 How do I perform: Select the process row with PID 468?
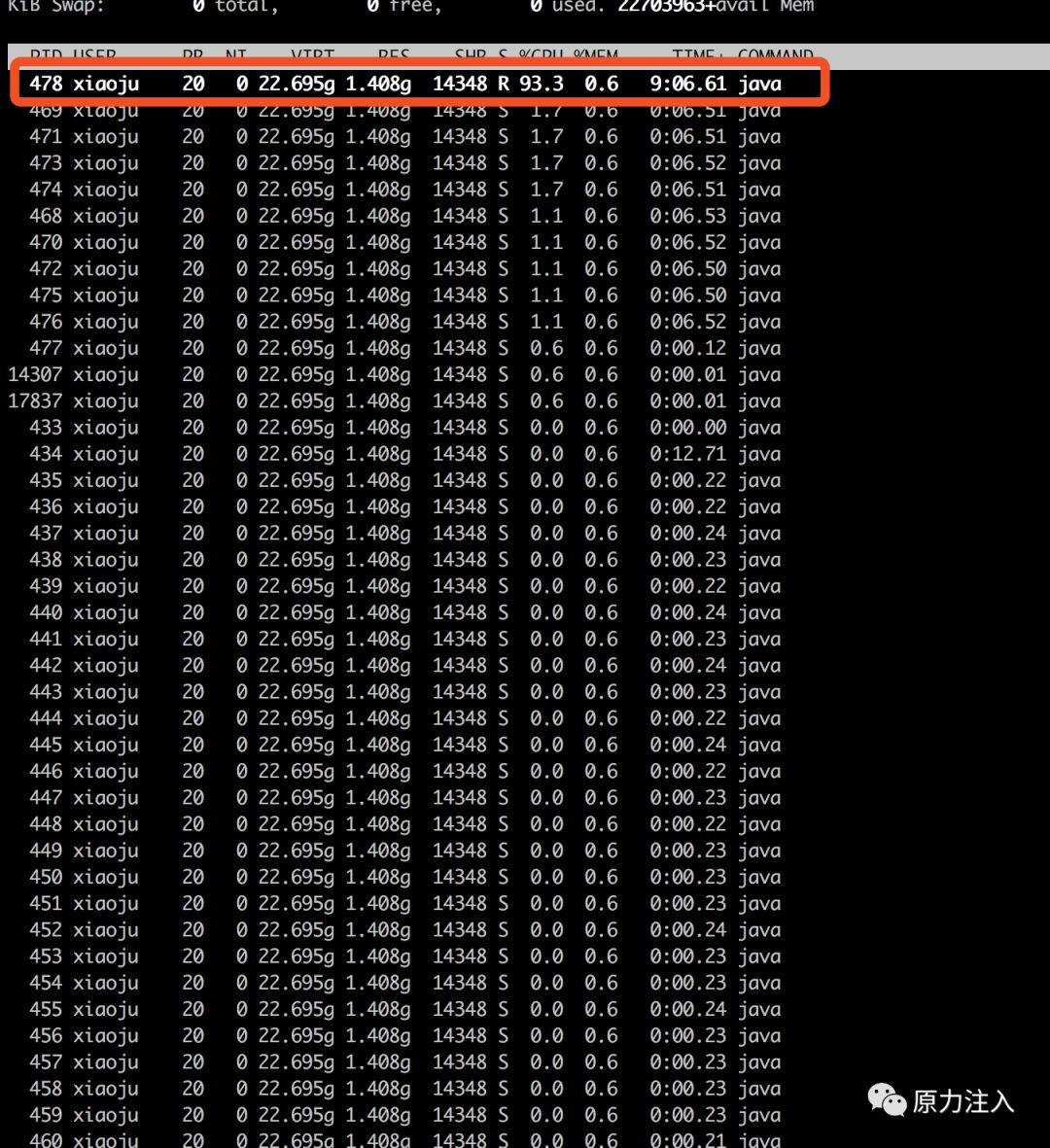[404, 216]
